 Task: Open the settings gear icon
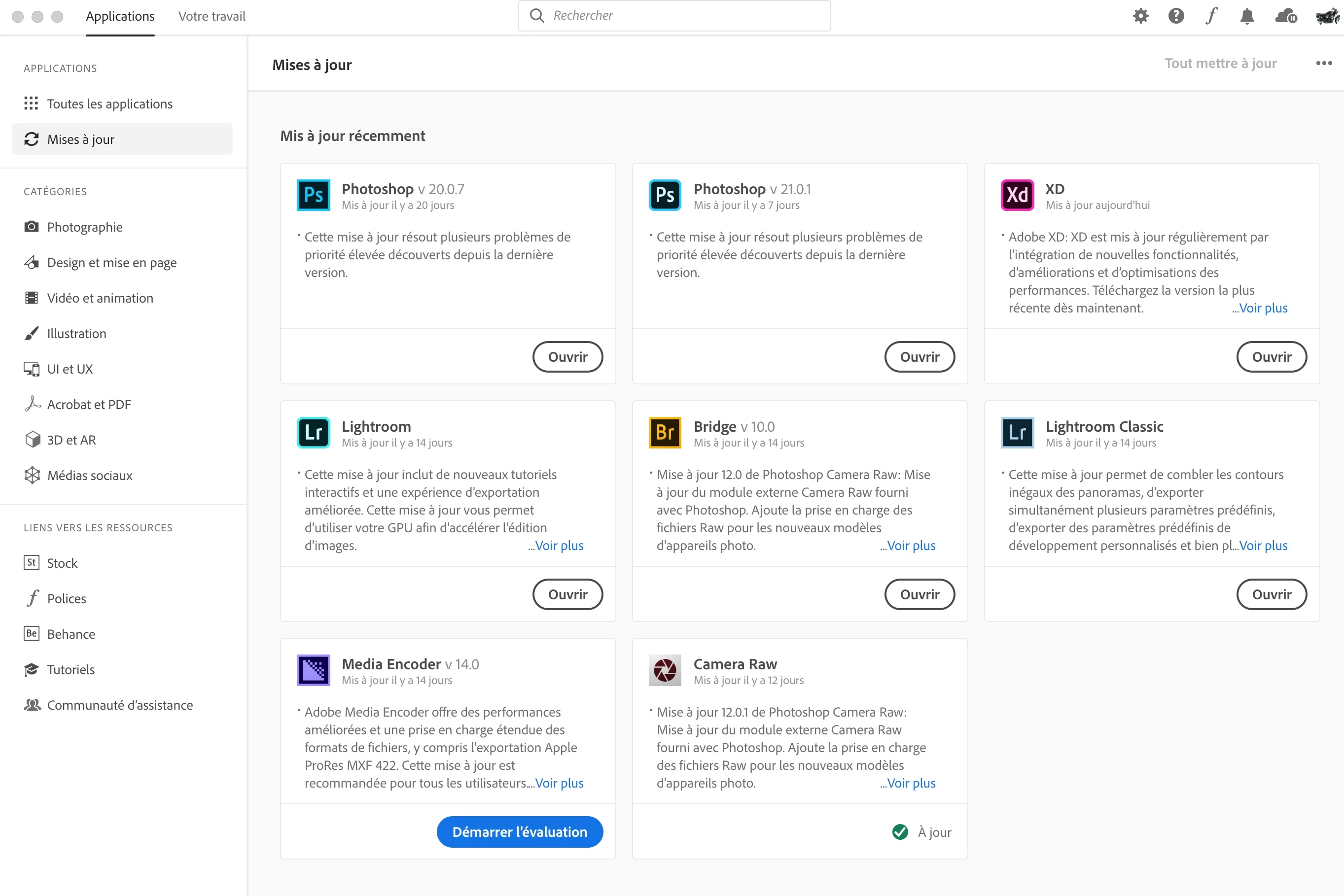tap(1140, 16)
